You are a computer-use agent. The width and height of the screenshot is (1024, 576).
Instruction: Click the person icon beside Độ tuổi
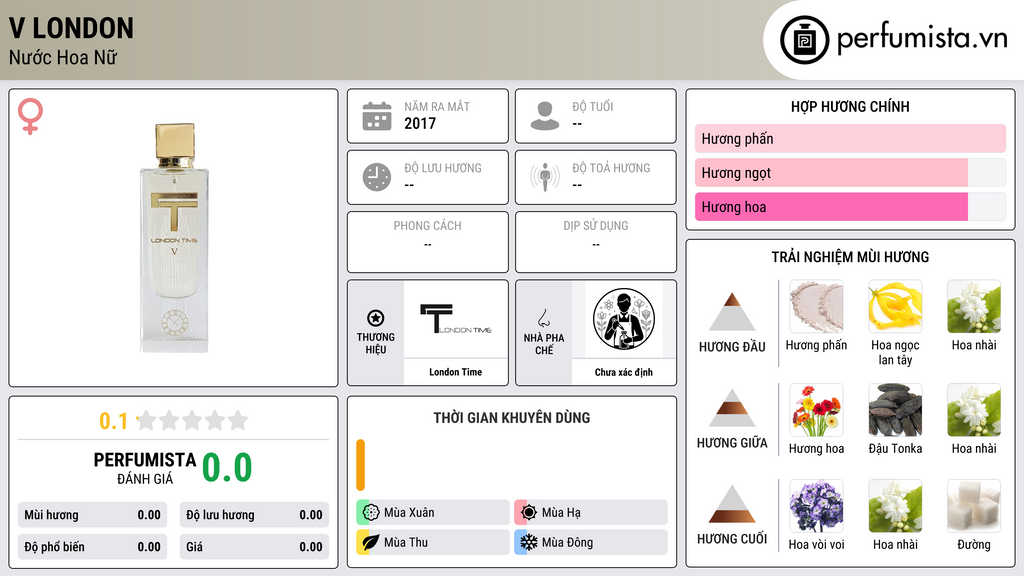[545, 116]
